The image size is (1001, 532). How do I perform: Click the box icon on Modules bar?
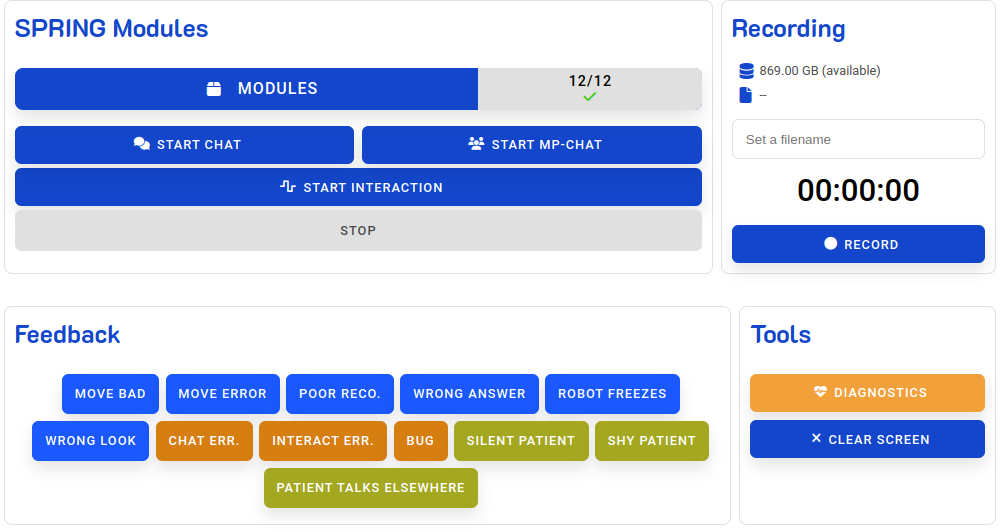point(214,89)
